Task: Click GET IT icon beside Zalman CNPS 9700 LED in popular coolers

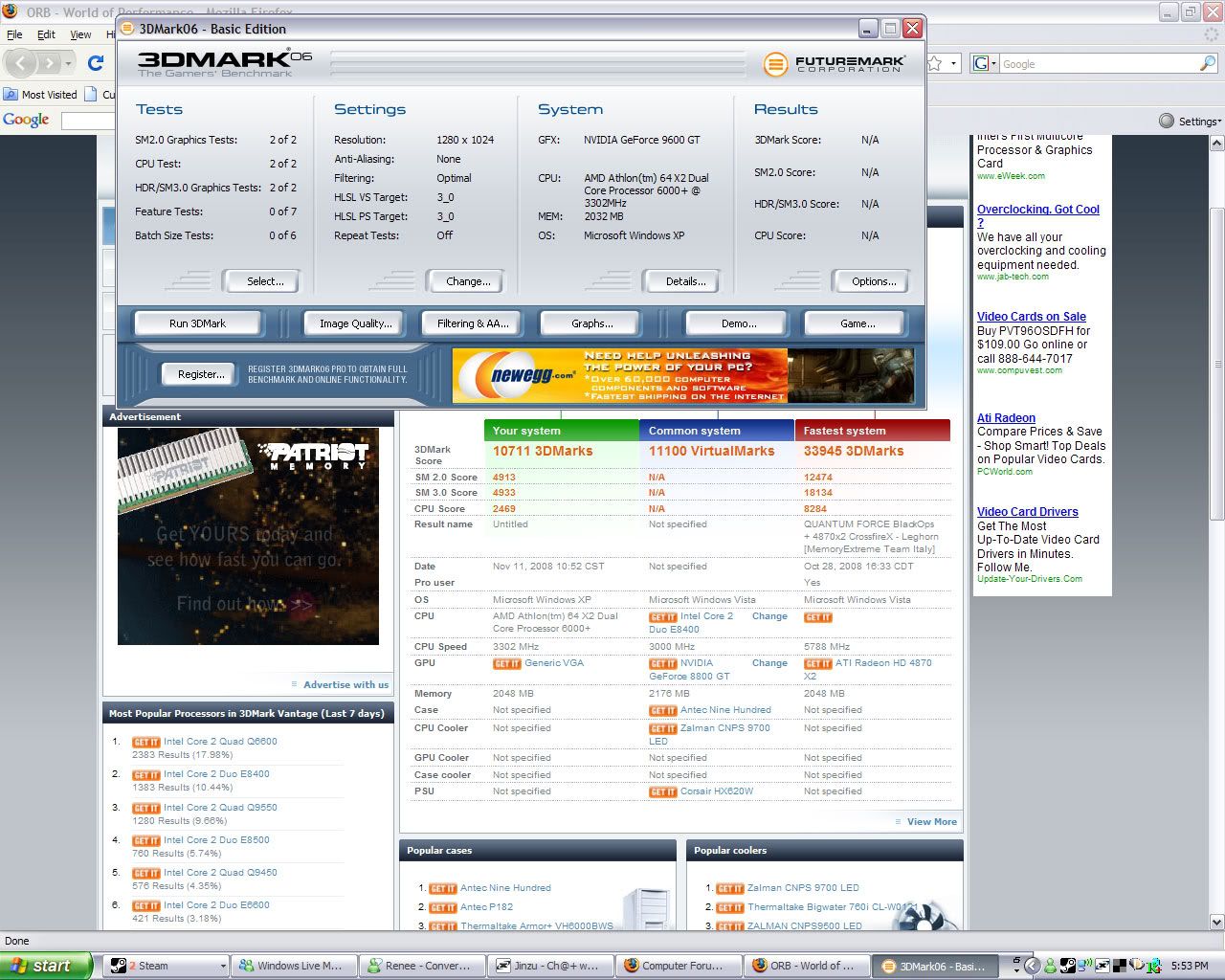Action: pyautogui.click(x=730, y=888)
